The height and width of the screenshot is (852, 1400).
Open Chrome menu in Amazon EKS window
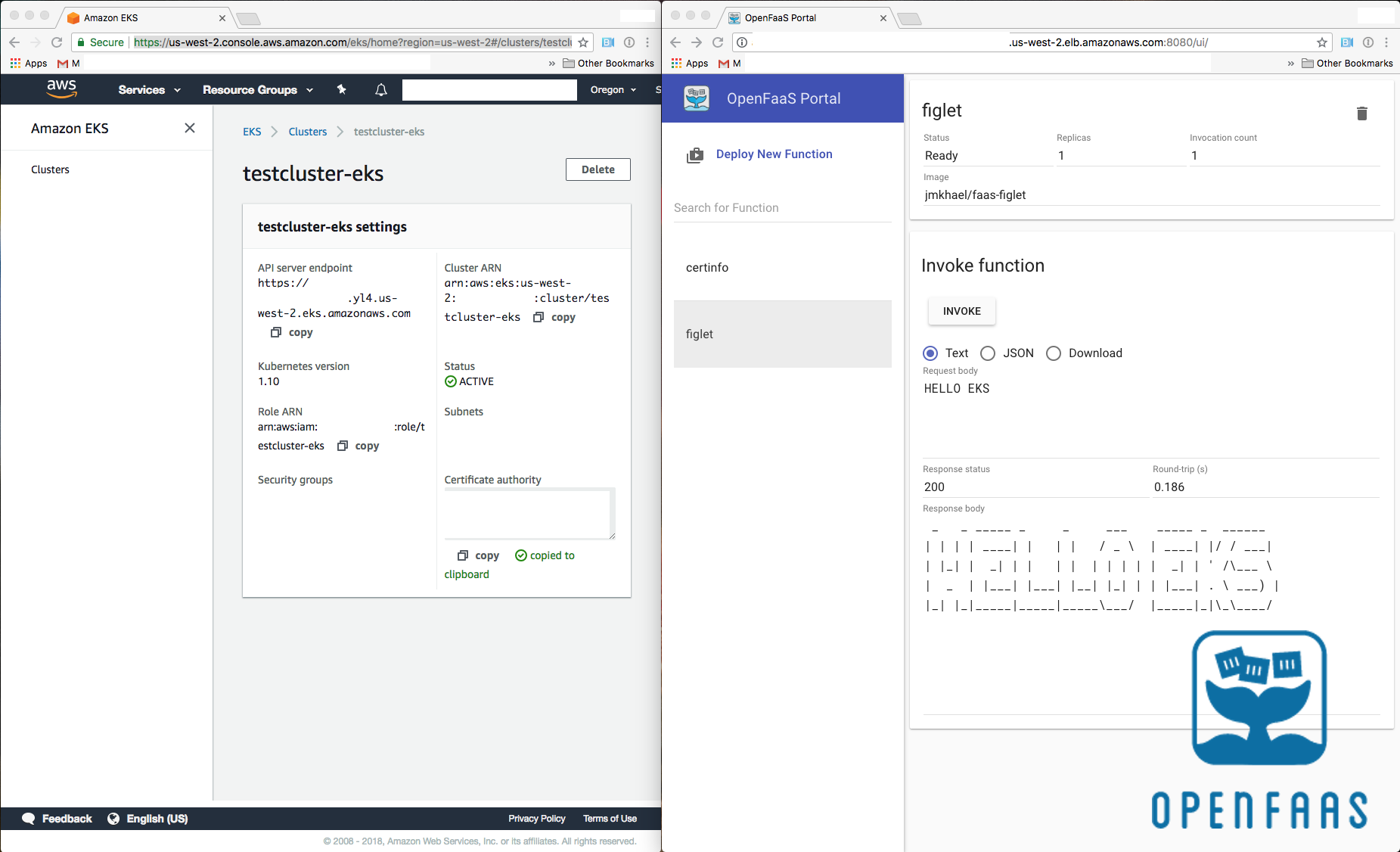tap(648, 42)
